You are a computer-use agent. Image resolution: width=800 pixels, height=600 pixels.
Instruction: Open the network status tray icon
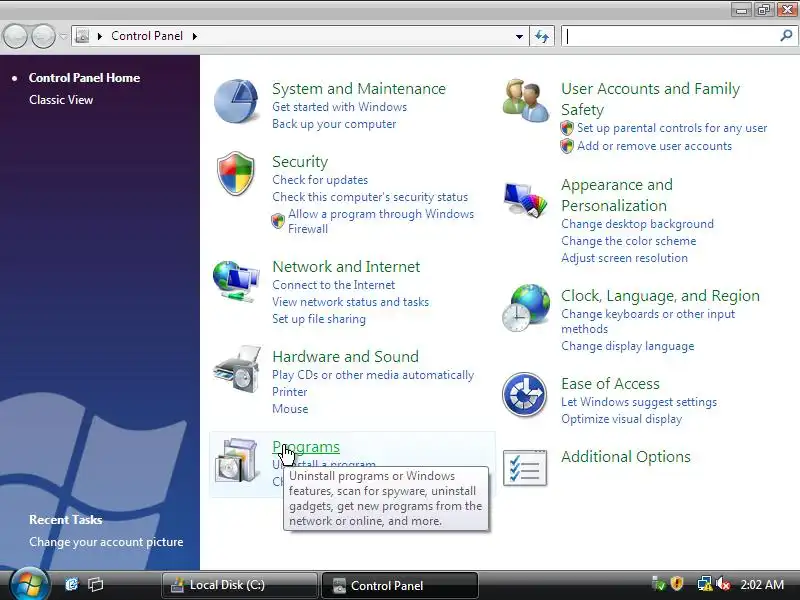(x=704, y=584)
